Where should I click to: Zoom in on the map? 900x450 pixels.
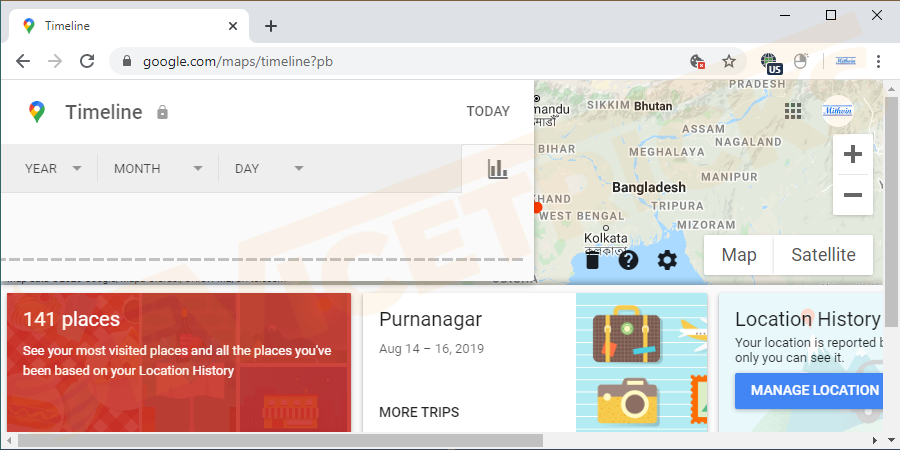(x=852, y=154)
